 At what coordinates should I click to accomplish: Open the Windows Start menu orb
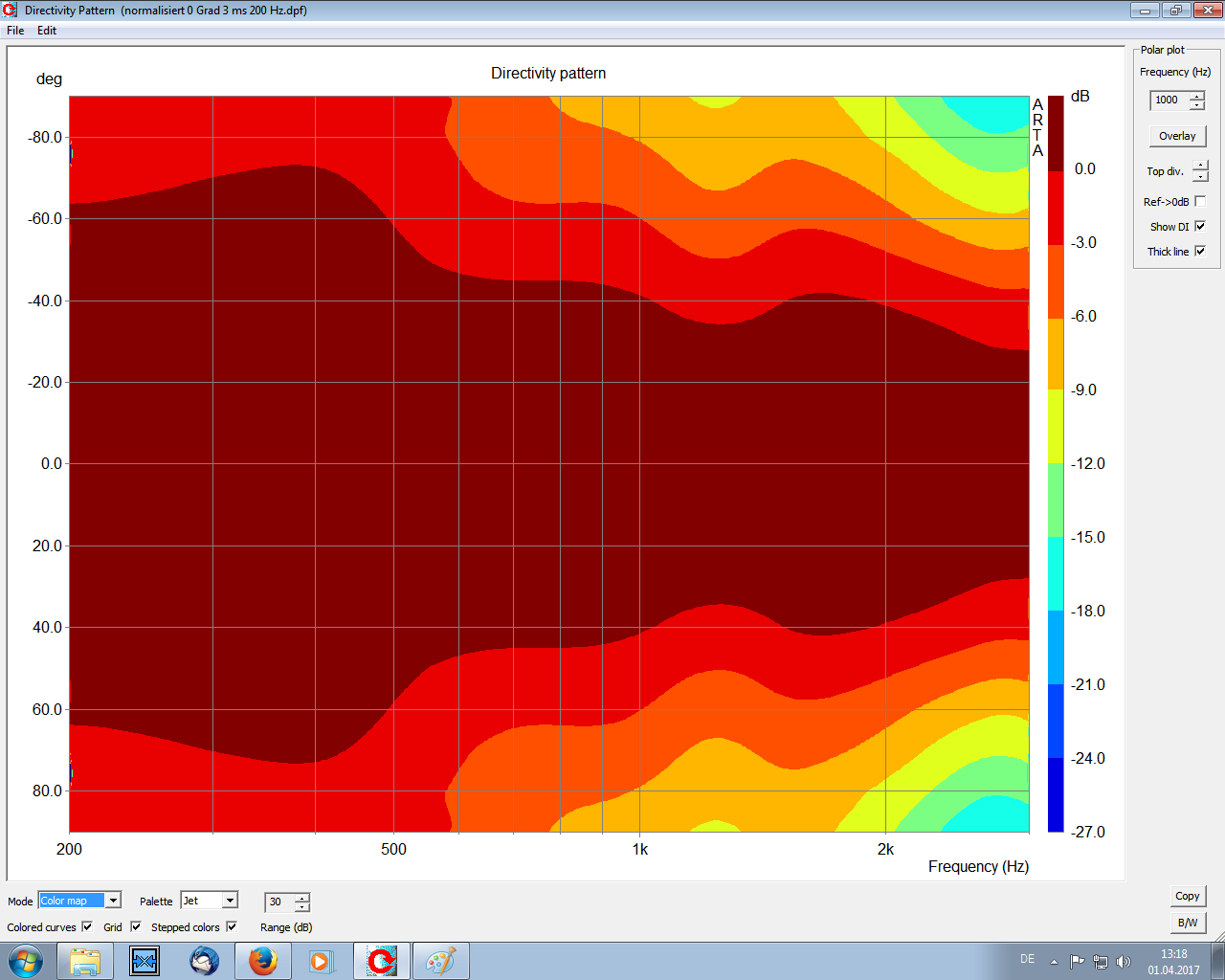[25, 960]
